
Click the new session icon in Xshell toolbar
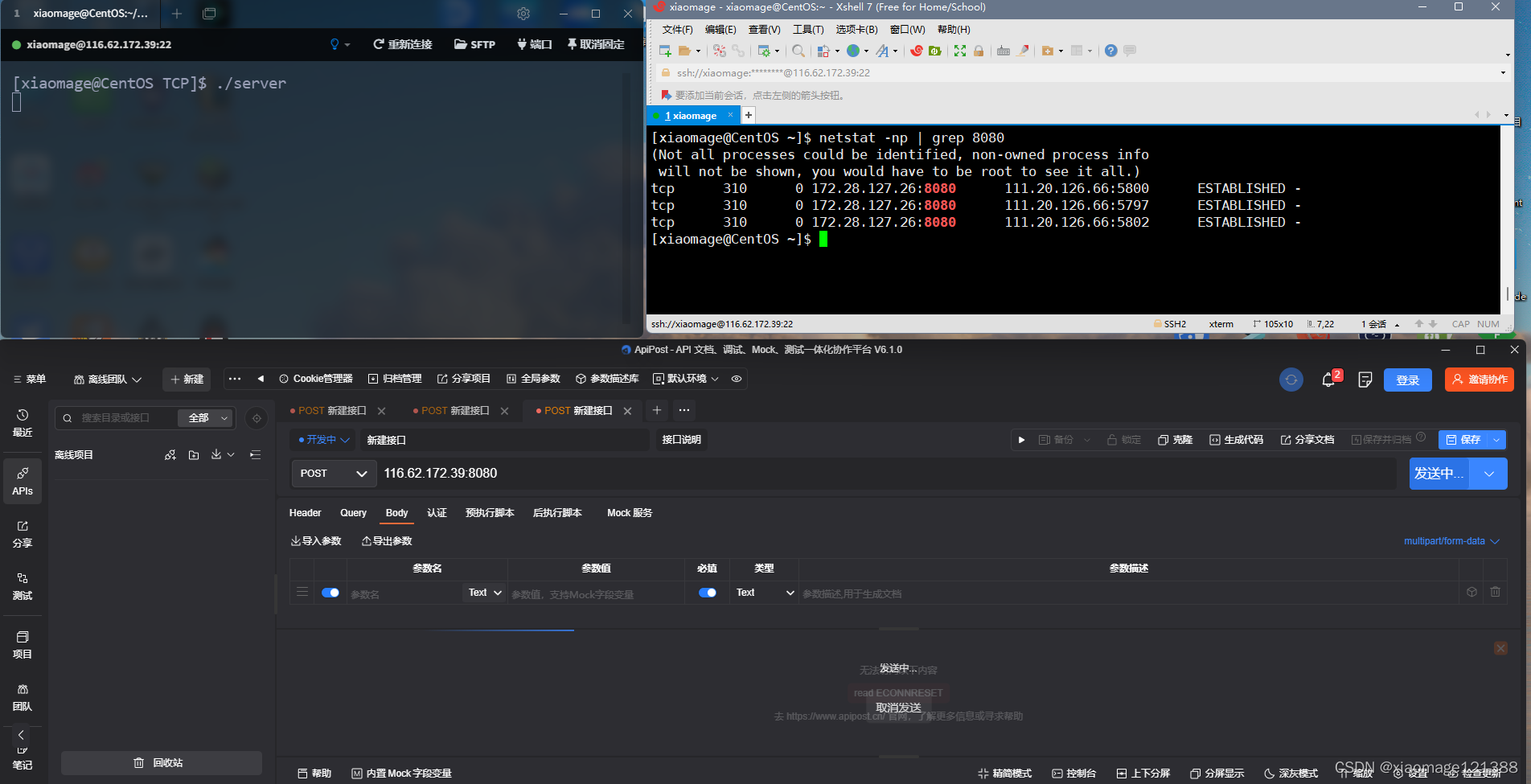tap(665, 51)
